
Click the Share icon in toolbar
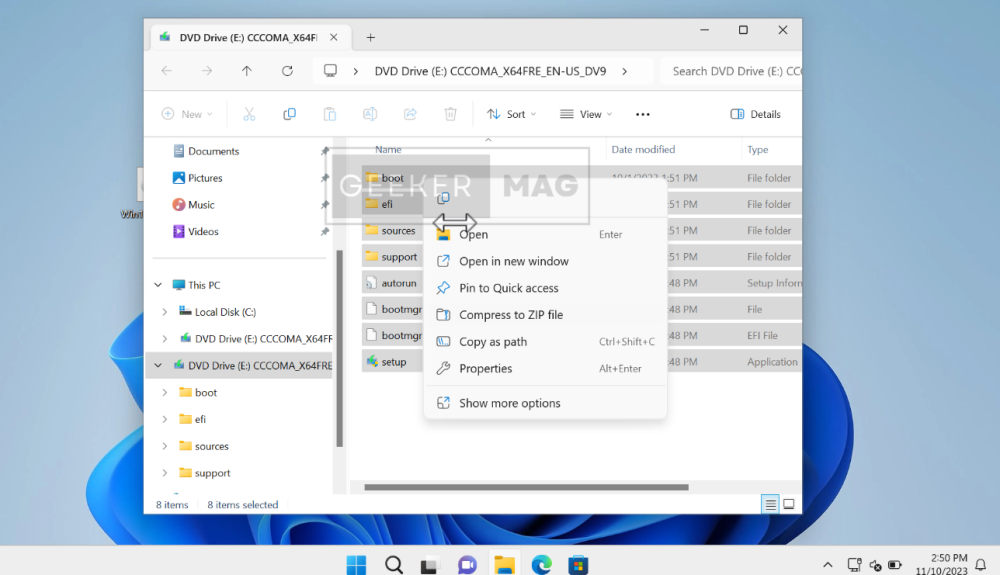coord(410,114)
